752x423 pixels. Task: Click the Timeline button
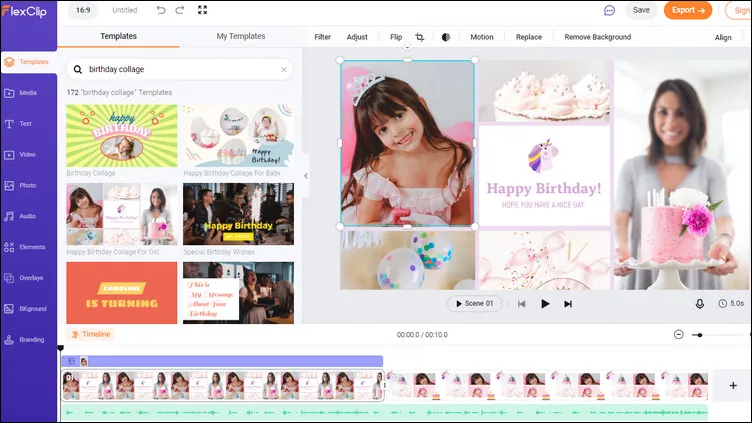pyautogui.click(x=91, y=334)
